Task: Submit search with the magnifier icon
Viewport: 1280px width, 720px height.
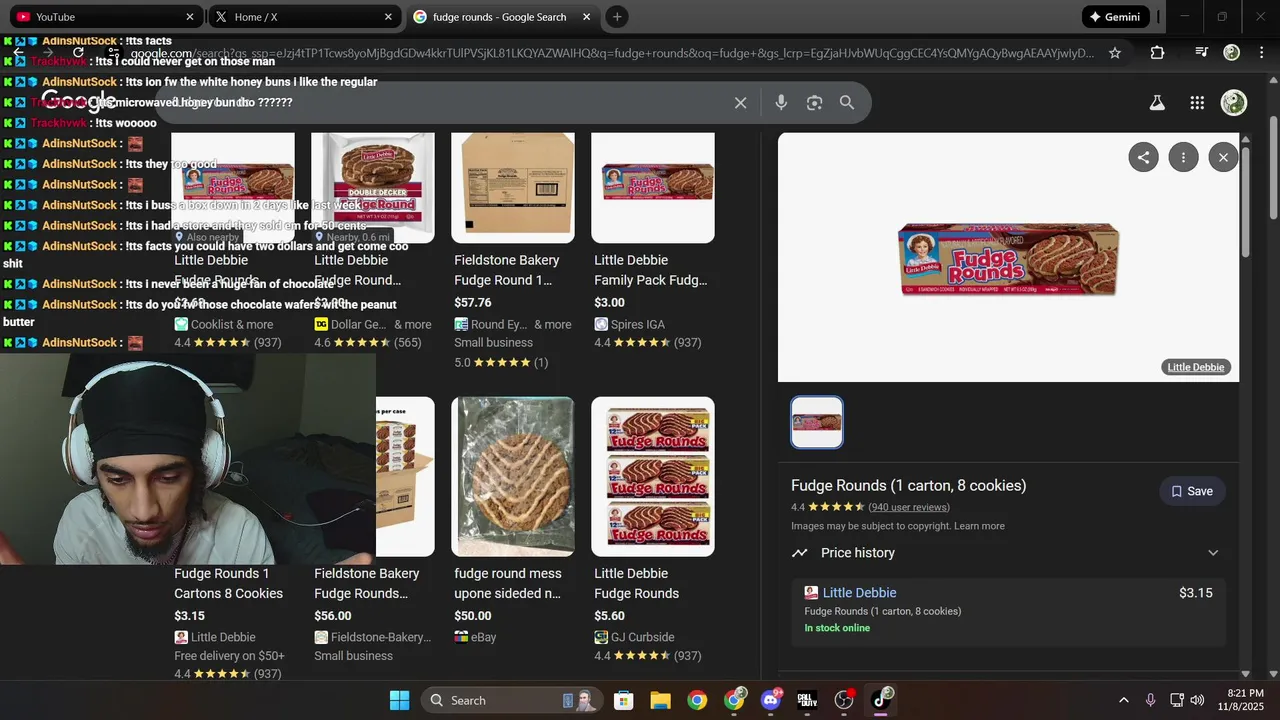Action: (x=847, y=102)
